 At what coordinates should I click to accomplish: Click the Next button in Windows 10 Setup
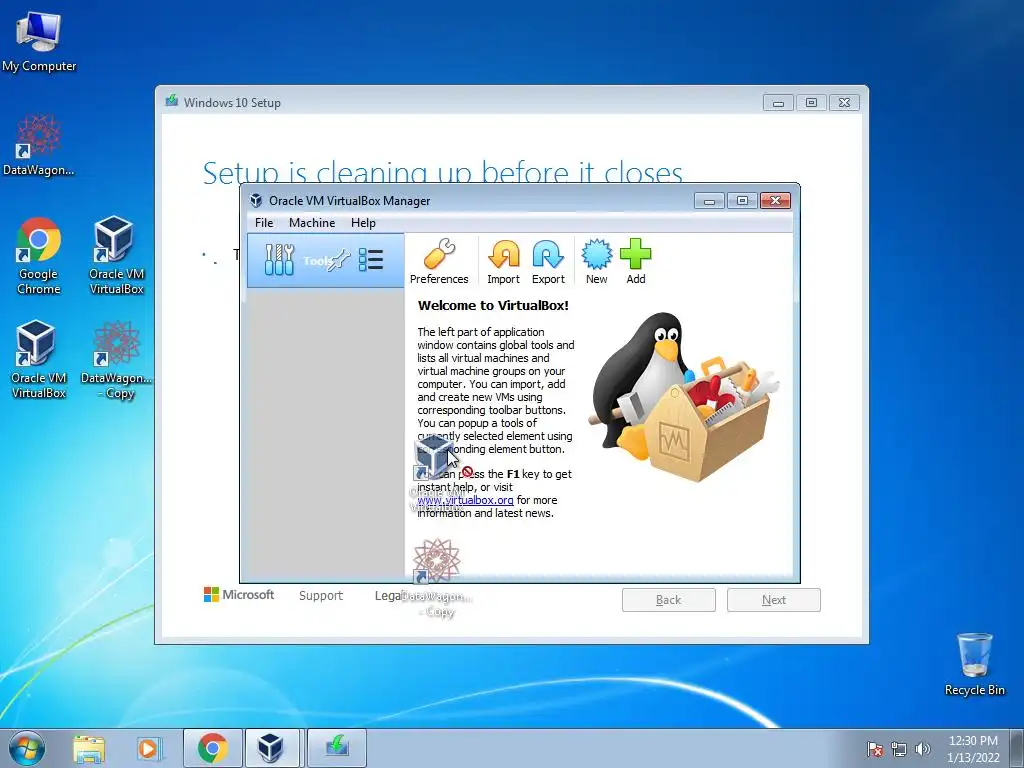click(774, 600)
